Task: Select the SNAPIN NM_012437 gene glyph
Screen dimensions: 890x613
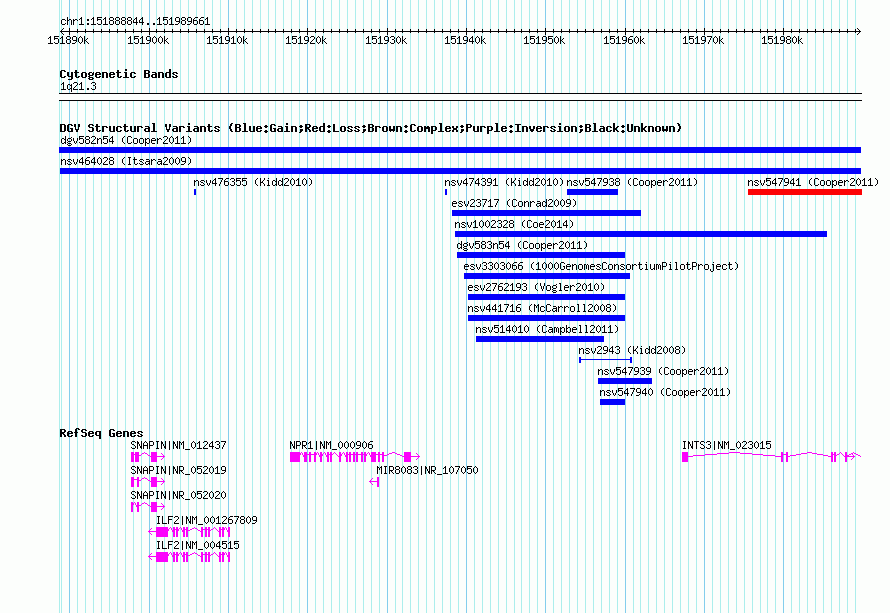Action: pyautogui.click(x=148, y=457)
